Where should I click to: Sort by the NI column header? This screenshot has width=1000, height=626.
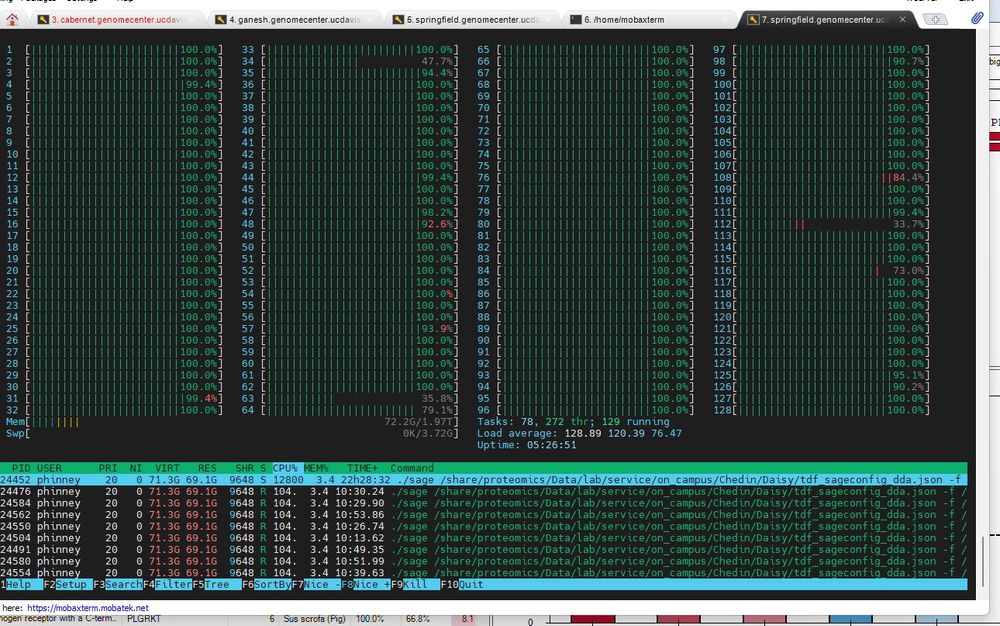click(136, 468)
